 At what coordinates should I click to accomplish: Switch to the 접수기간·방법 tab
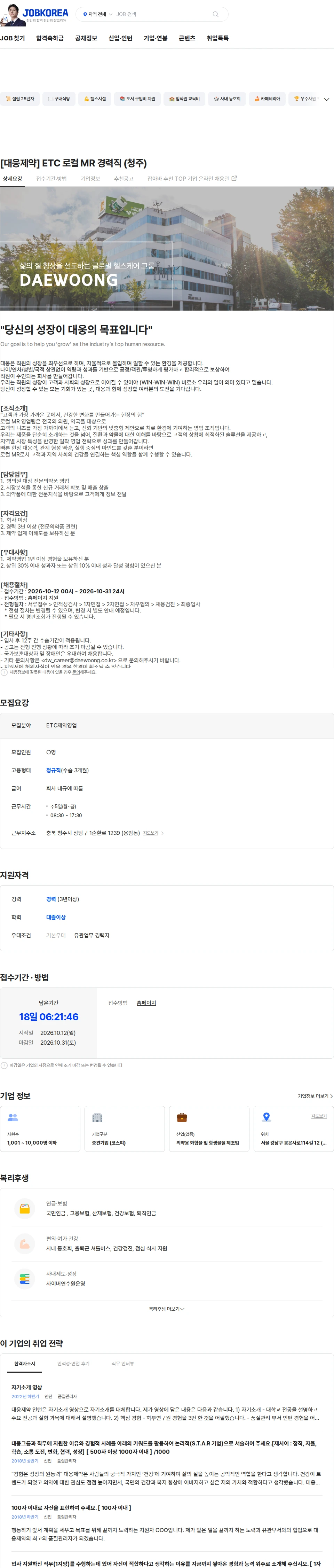tap(51, 179)
